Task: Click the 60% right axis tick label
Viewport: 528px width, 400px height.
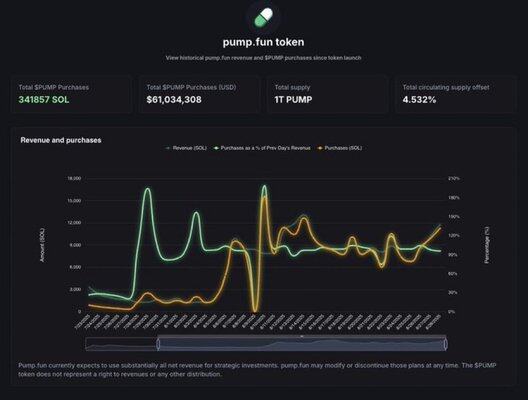Action: pos(453,274)
